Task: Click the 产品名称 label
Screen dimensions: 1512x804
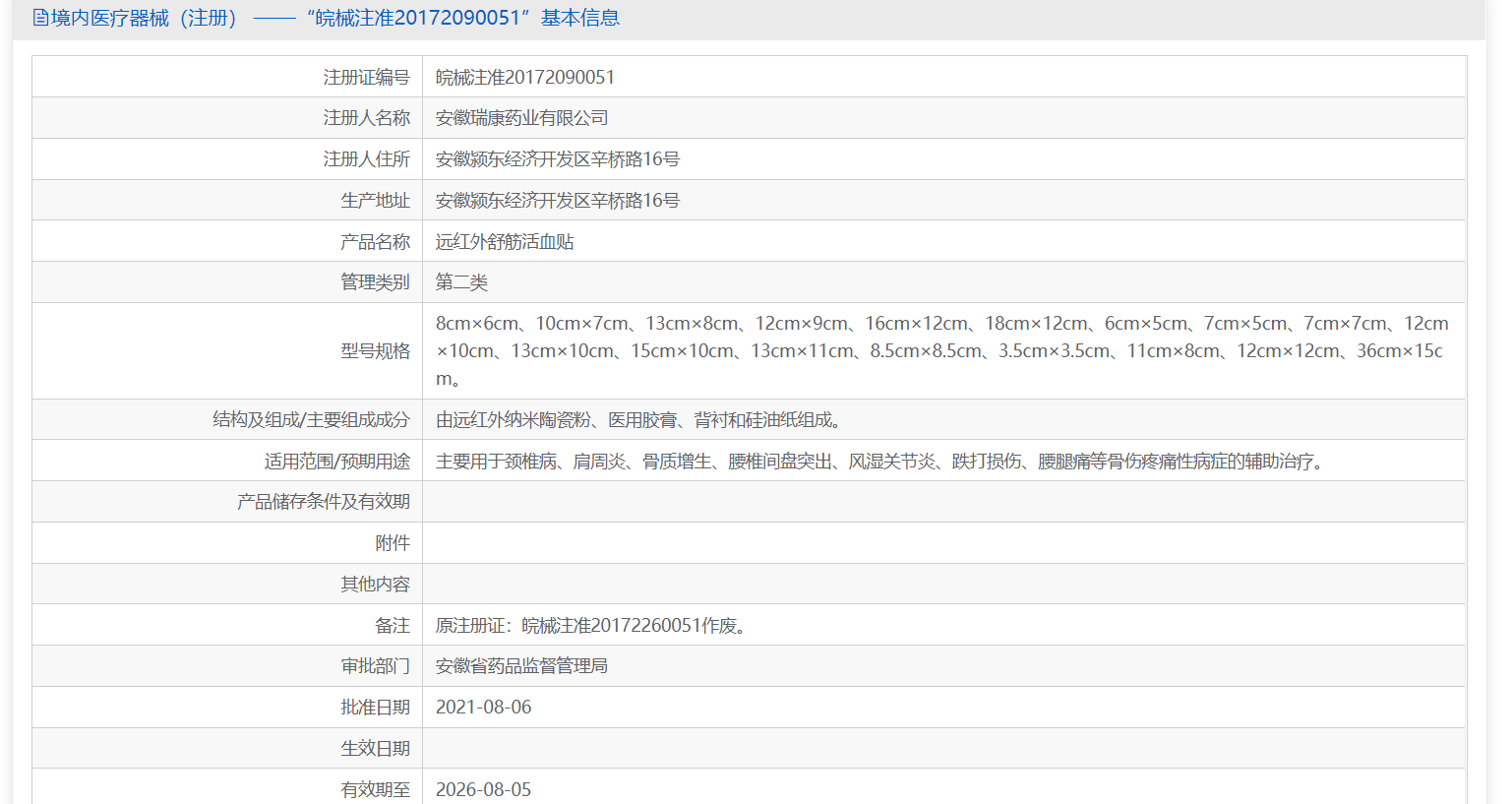Action: click(x=376, y=242)
